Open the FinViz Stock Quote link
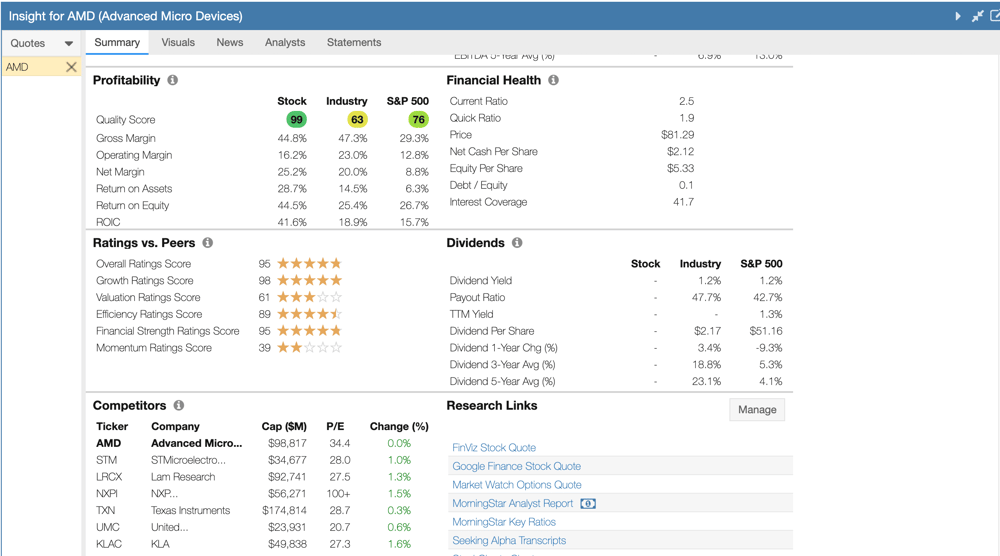 coord(494,448)
